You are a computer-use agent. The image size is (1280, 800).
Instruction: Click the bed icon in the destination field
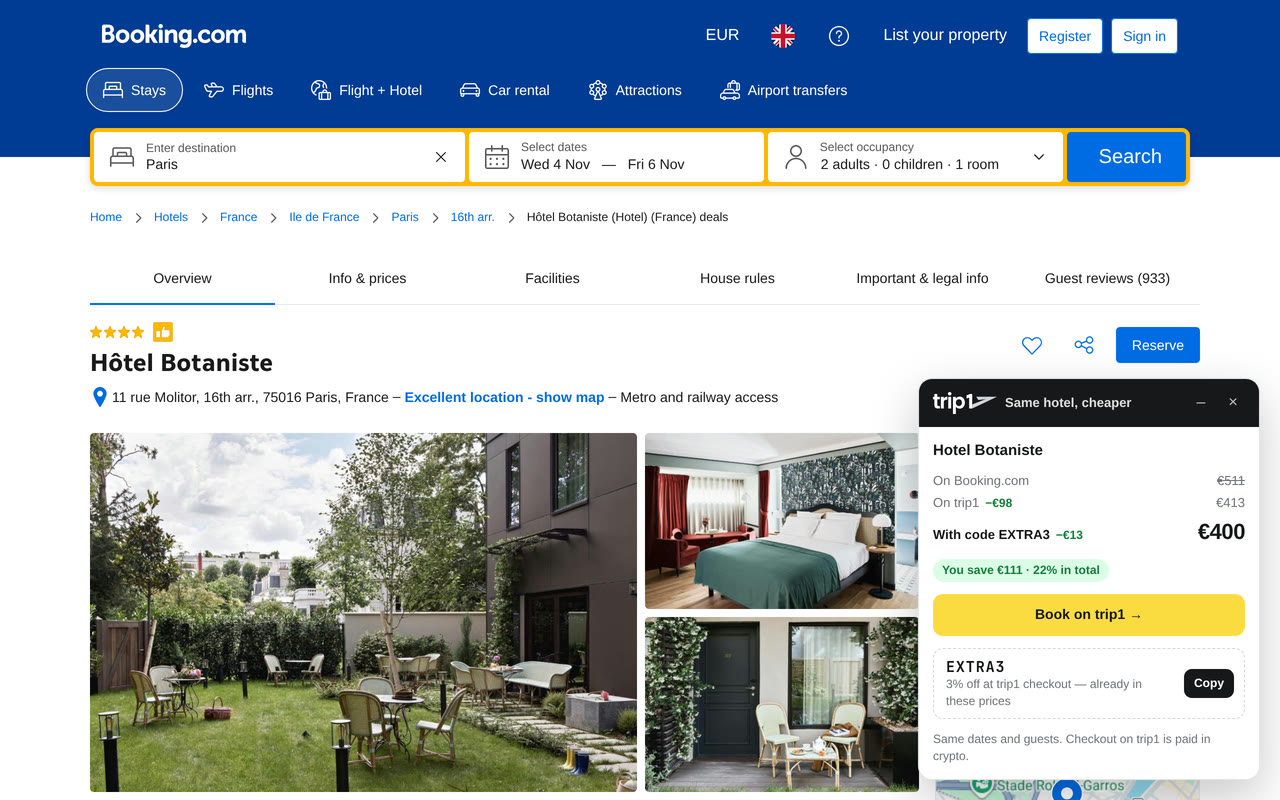pos(122,157)
